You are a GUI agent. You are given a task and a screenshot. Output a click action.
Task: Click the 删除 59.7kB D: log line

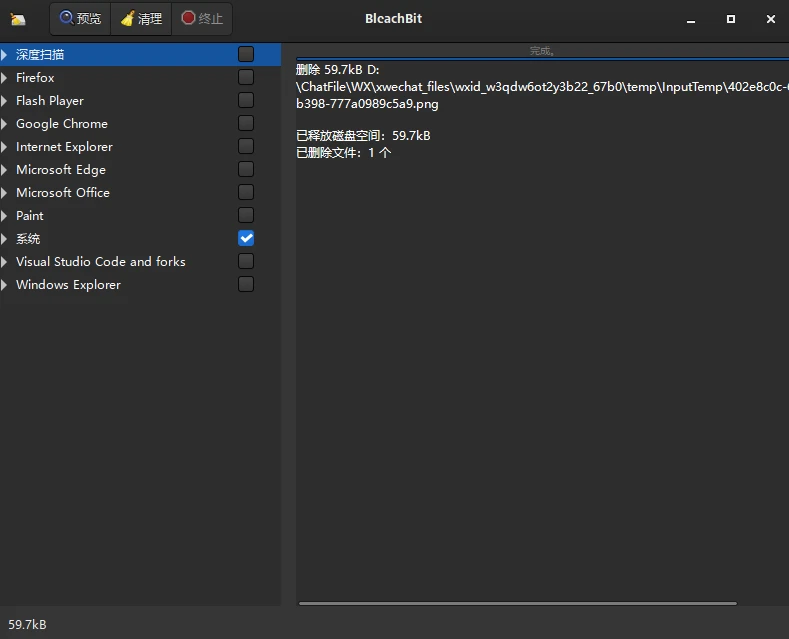(338, 70)
